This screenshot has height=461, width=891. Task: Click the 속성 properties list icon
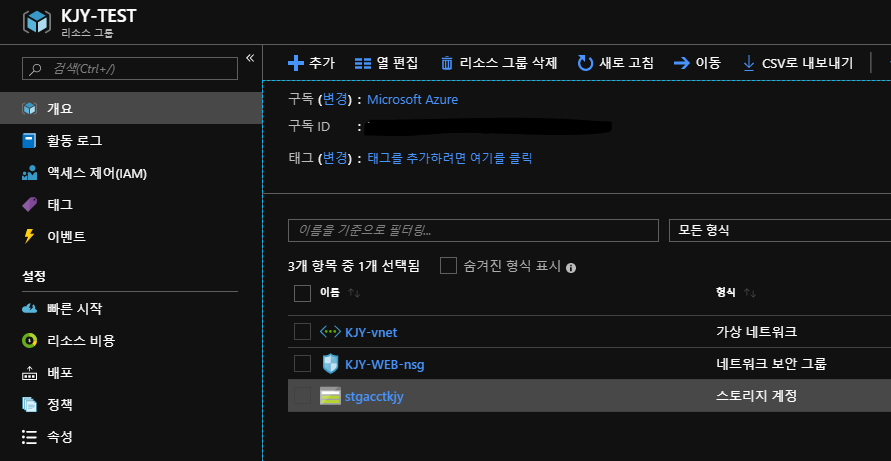pos(29,437)
